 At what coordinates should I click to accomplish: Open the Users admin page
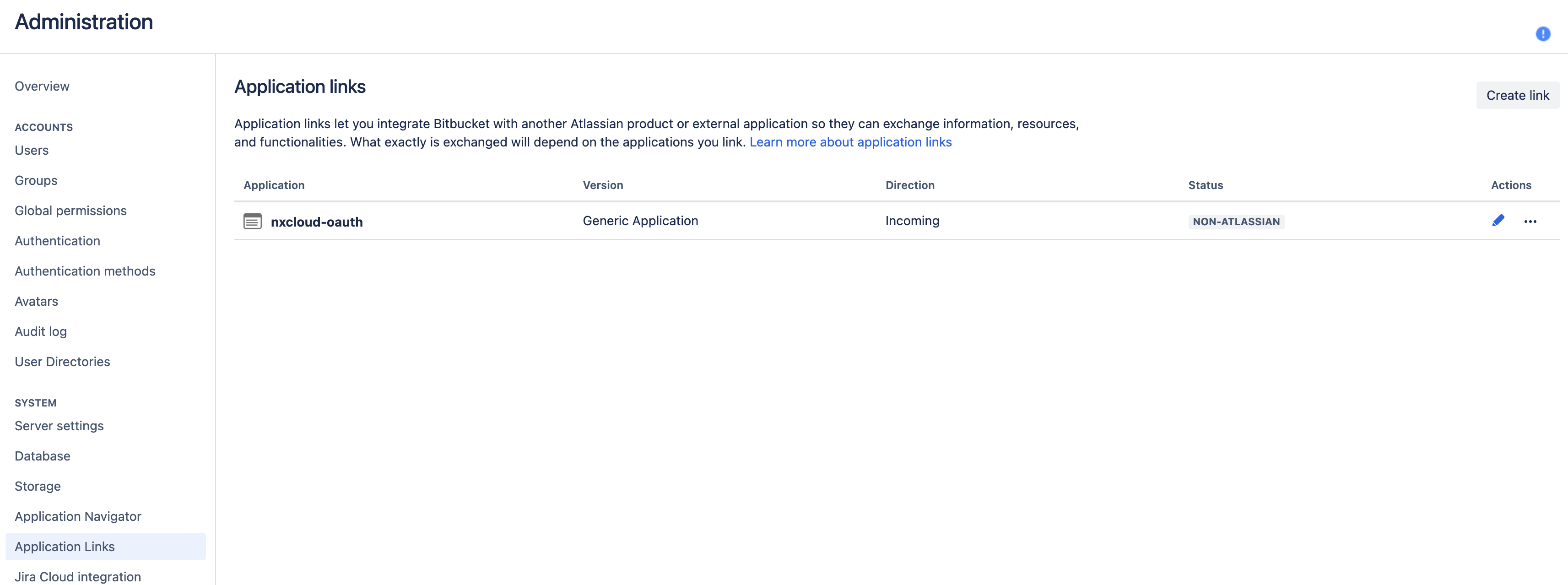(x=32, y=150)
